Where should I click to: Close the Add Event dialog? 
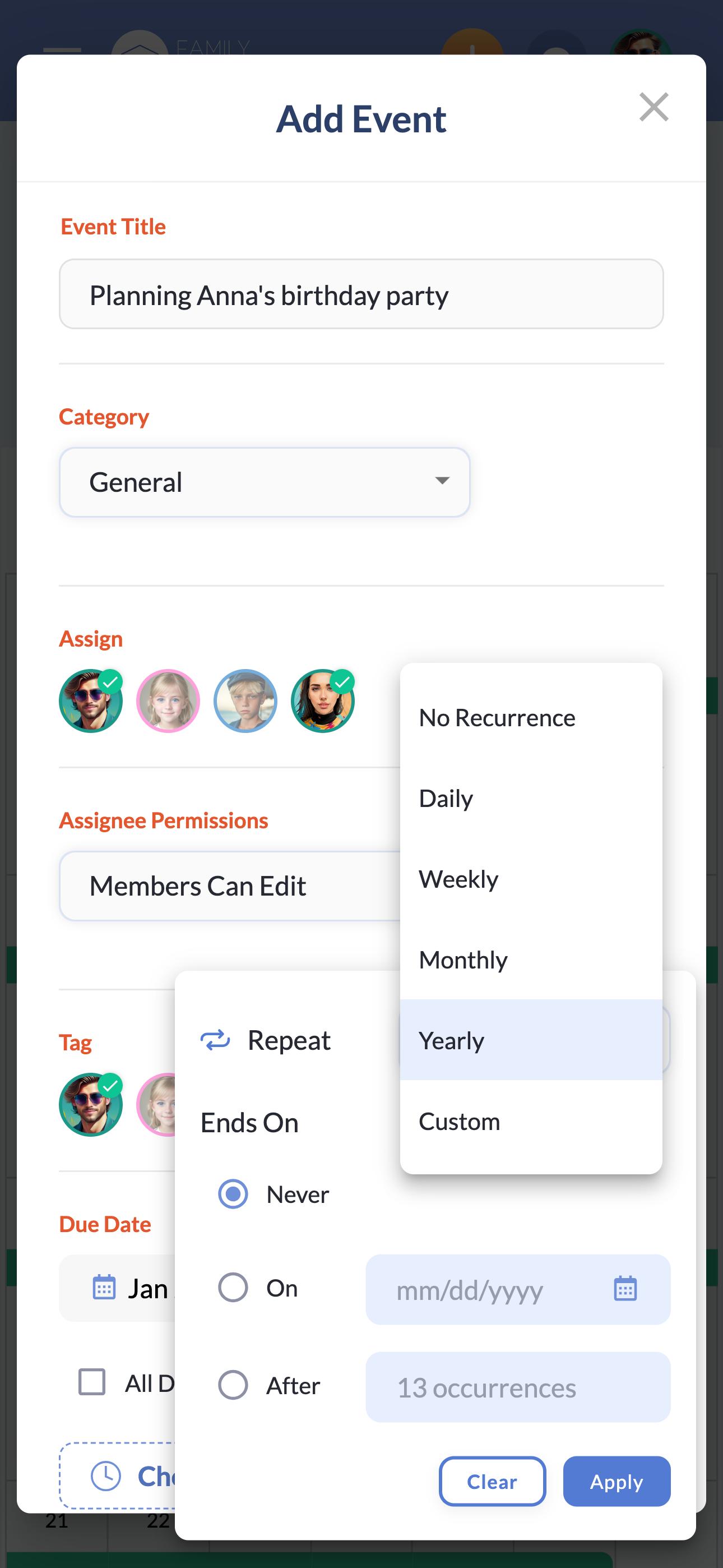coord(654,107)
